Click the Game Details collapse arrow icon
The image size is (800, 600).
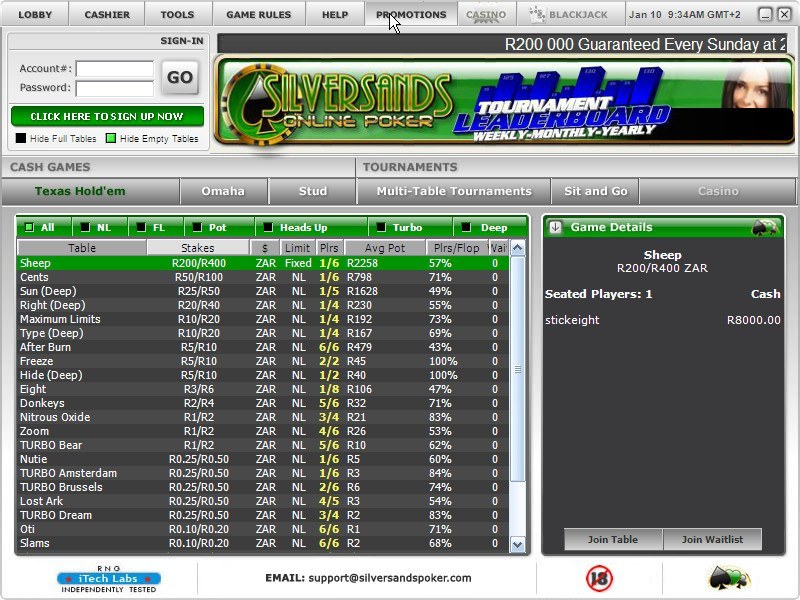click(x=555, y=227)
